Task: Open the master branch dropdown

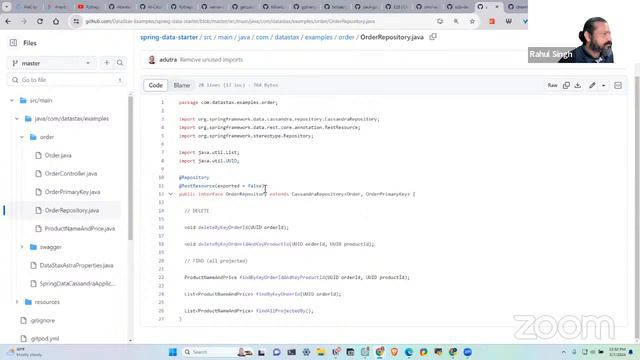Action: tap(52, 63)
